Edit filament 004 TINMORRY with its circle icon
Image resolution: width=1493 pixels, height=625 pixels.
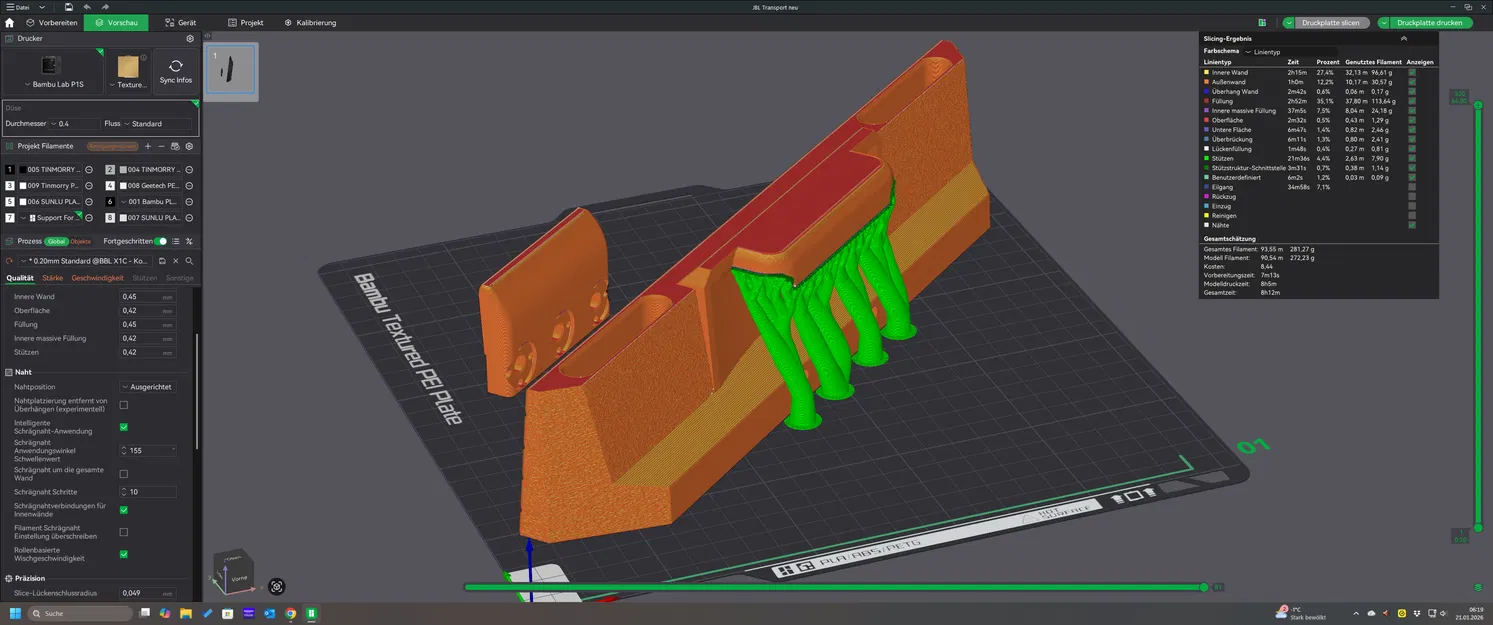[x=189, y=170]
